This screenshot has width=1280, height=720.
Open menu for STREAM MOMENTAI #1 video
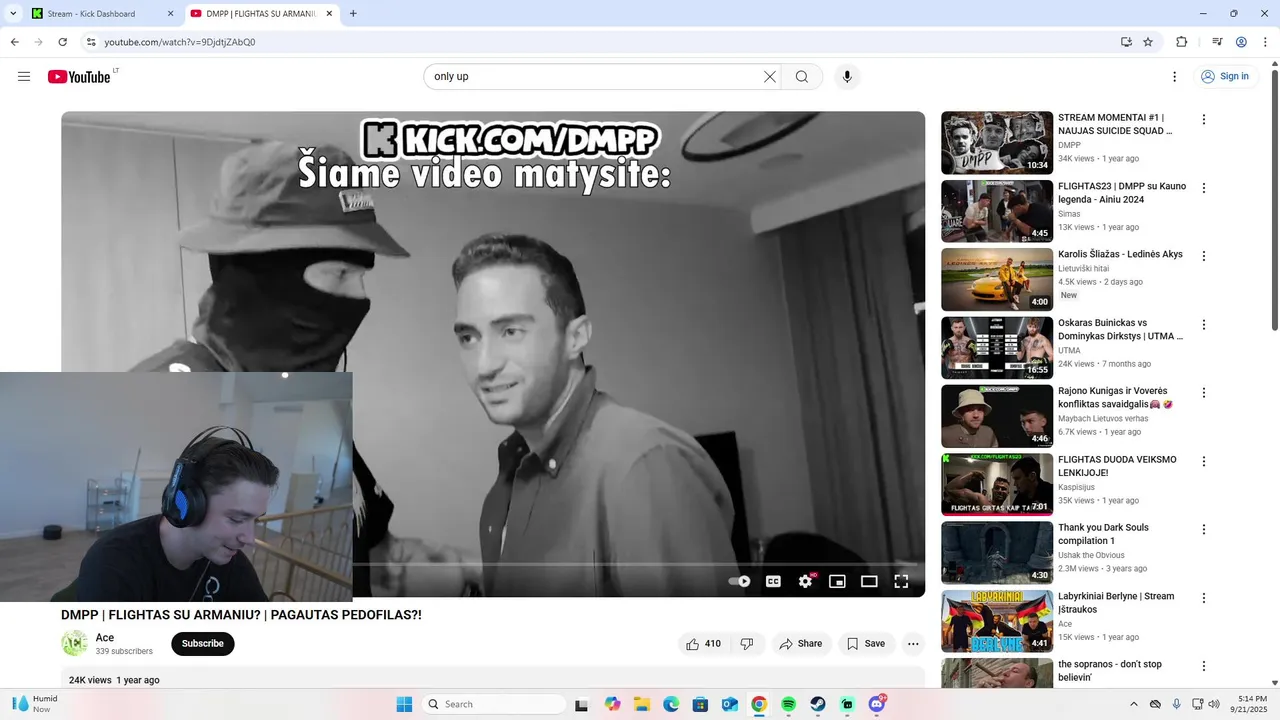coord(1204,120)
